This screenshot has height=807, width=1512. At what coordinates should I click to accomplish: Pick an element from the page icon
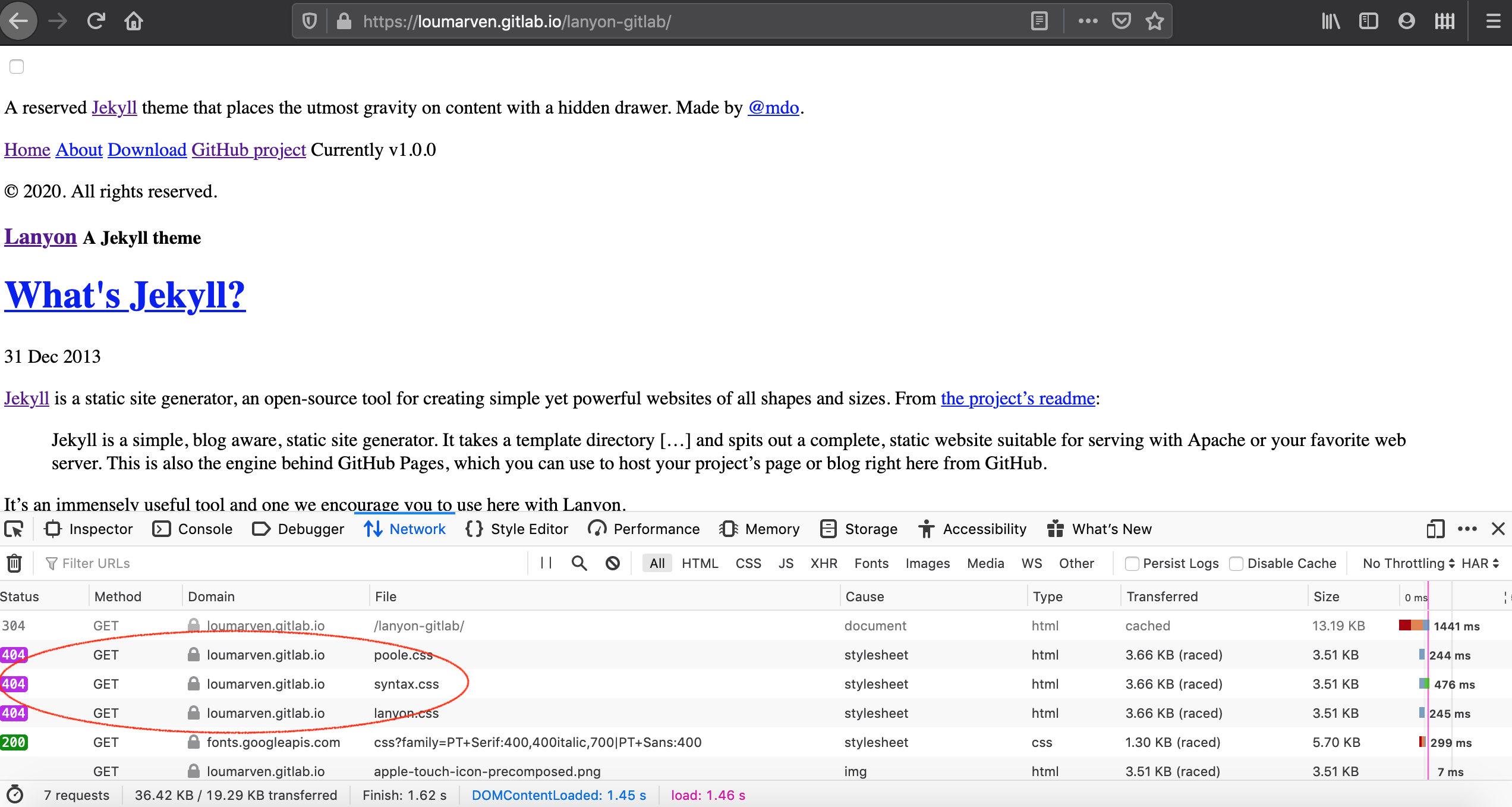point(14,529)
